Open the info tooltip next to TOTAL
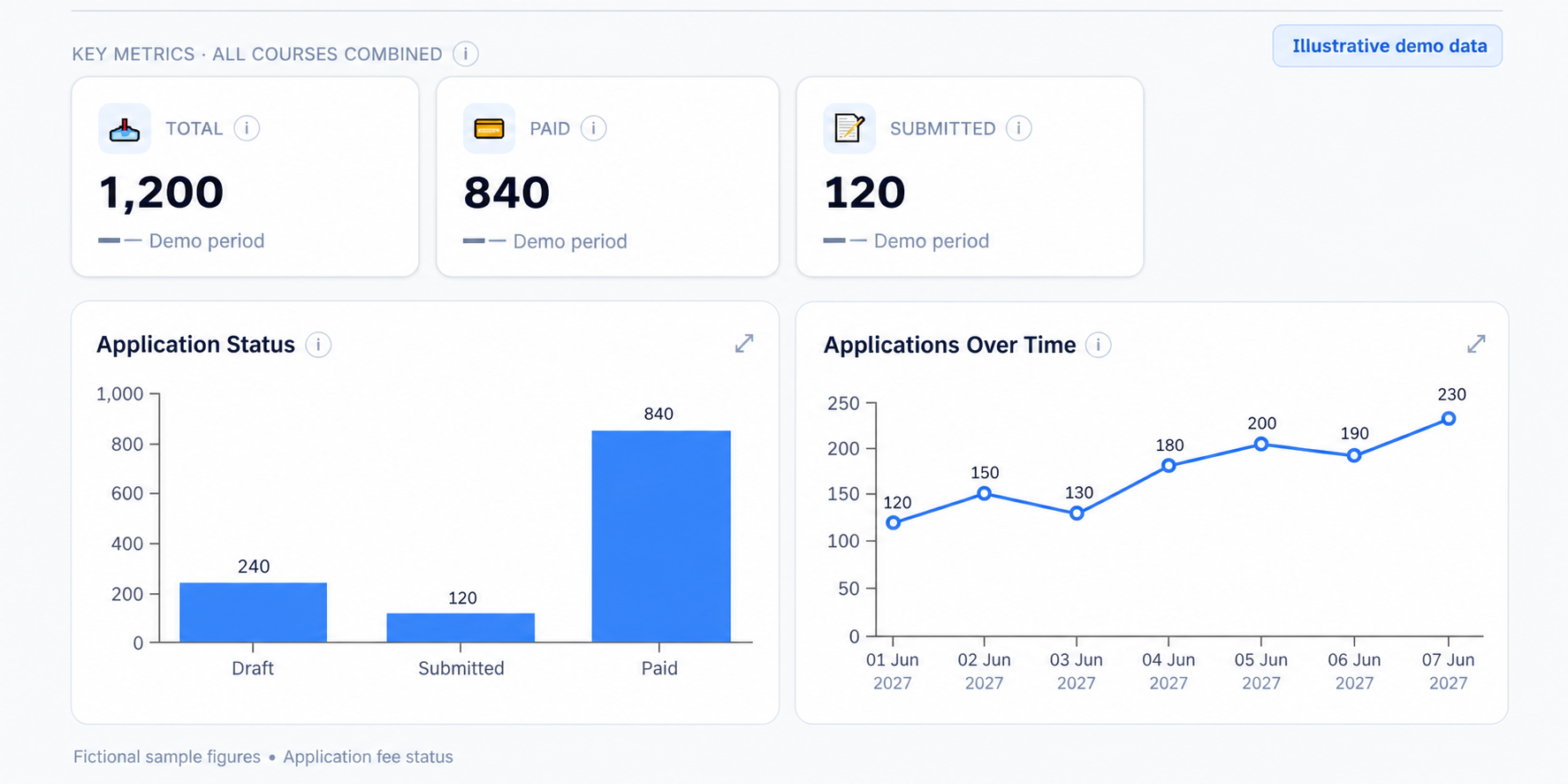The width and height of the screenshot is (1568, 784). [x=247, y=128]
